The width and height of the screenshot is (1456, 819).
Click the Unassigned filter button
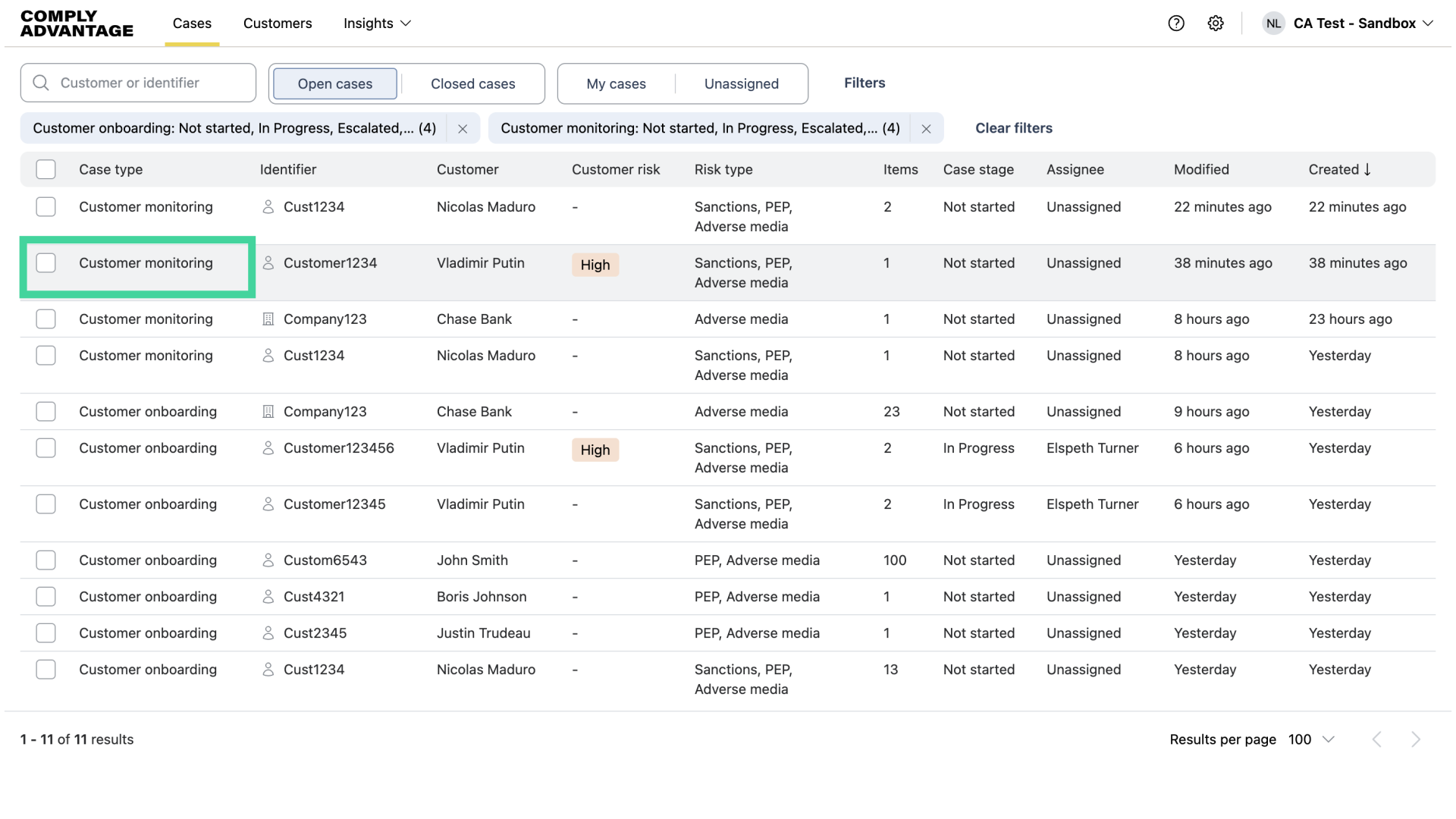(741, 83)
